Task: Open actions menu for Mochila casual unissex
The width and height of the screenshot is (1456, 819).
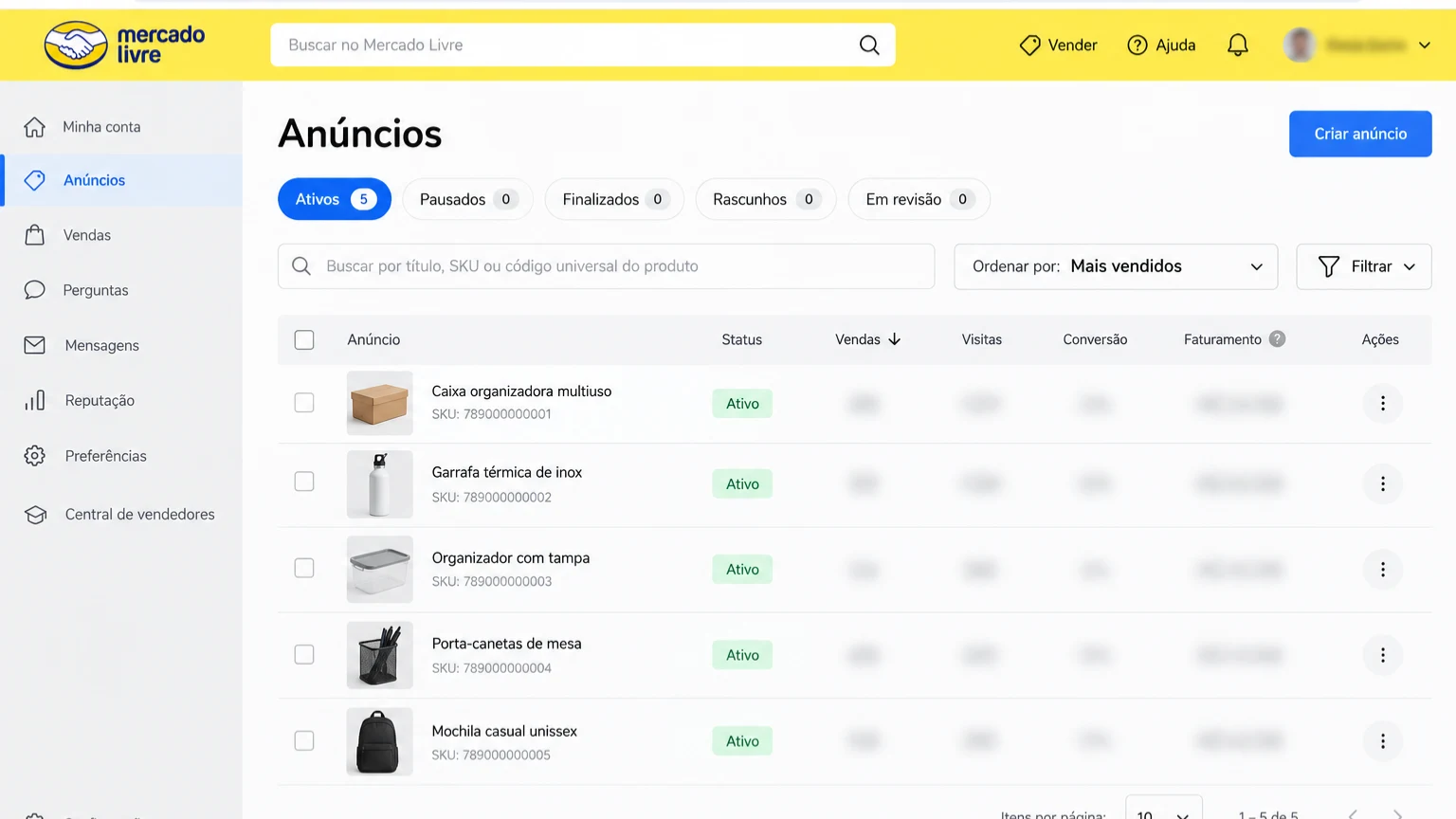Action: coord(1383,741)
